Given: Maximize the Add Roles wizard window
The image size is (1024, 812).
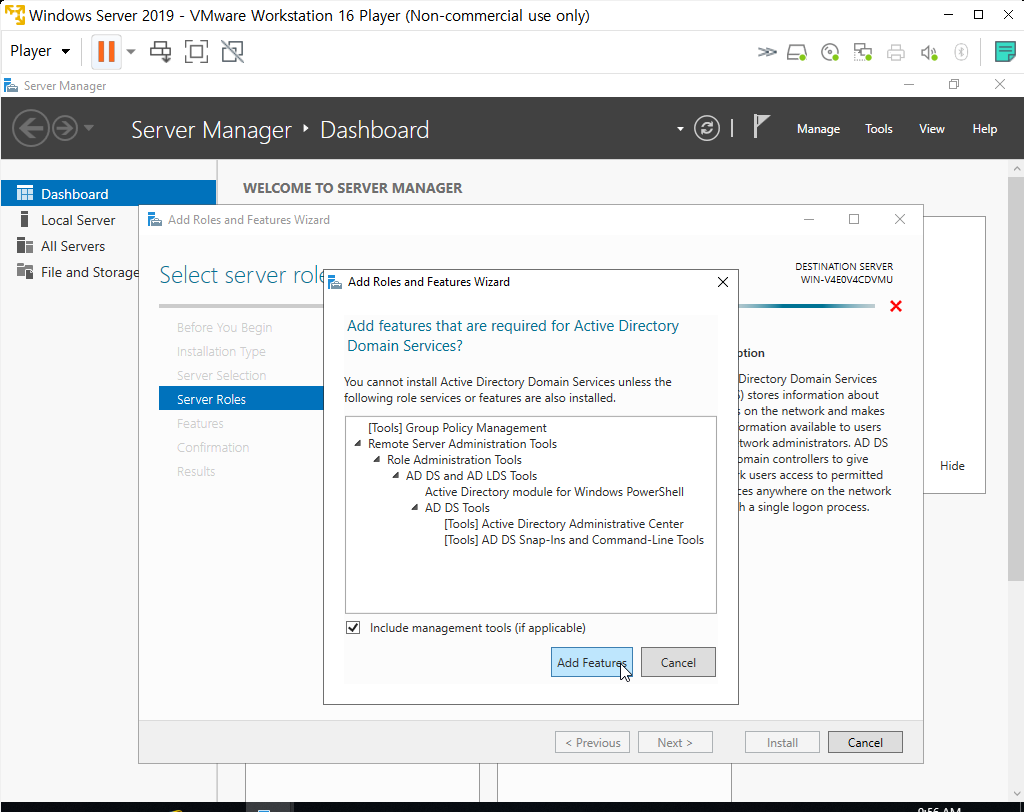Looking at the screenshot, I should pos(854,219).
